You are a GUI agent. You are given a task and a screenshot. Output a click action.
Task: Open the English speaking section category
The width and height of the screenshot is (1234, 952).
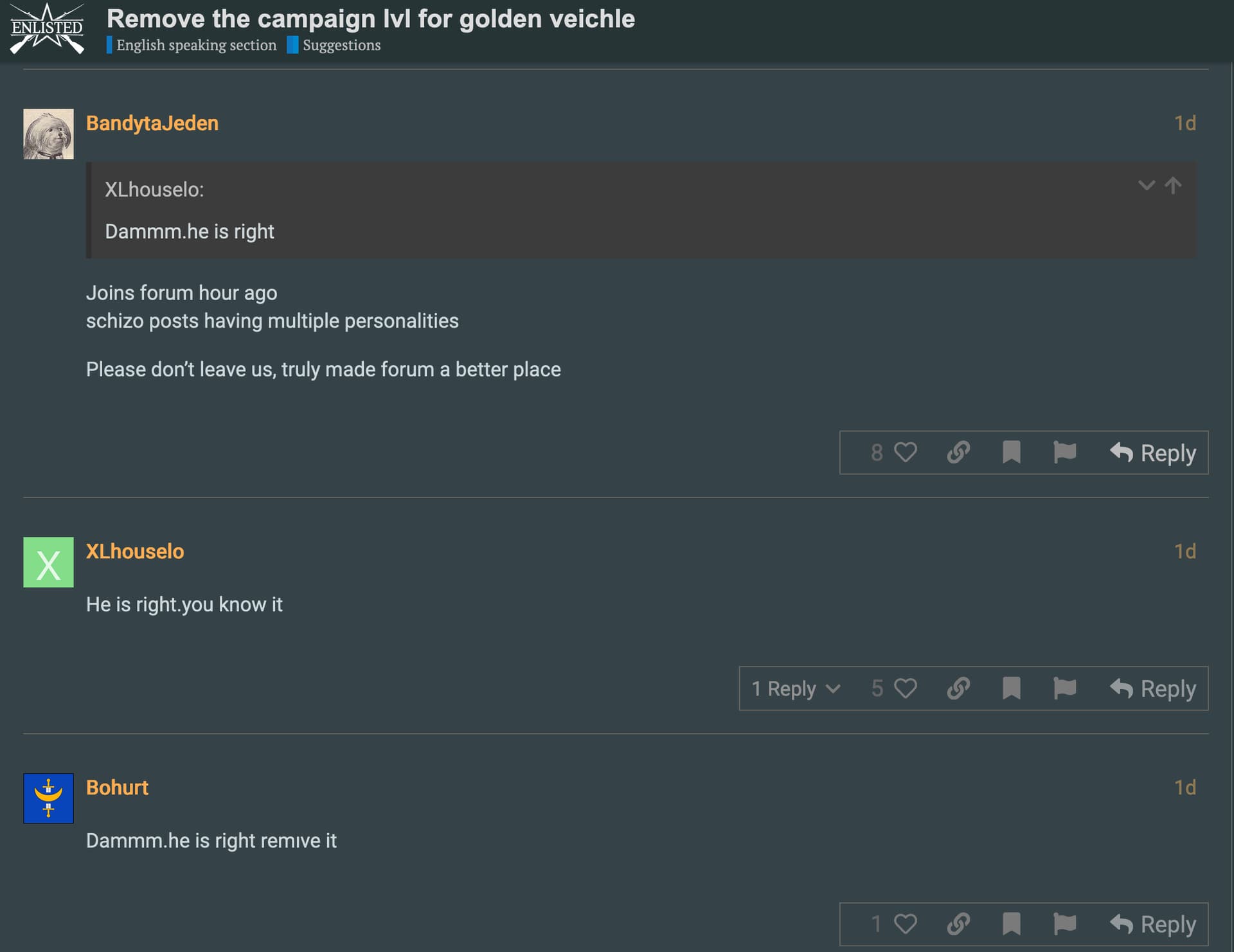[196, 45]
